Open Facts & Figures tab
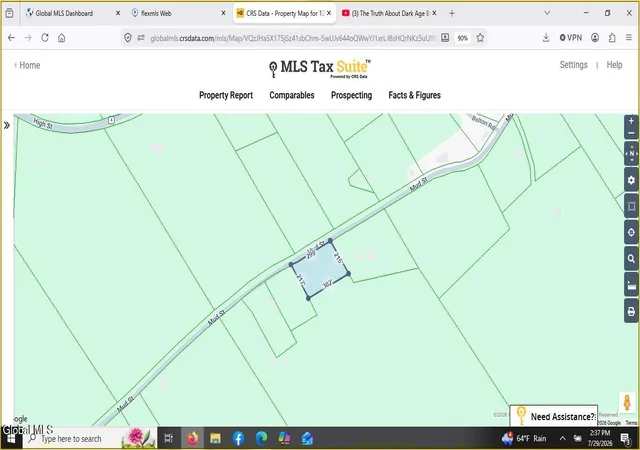Screen dimensions: 640x450 414,95
